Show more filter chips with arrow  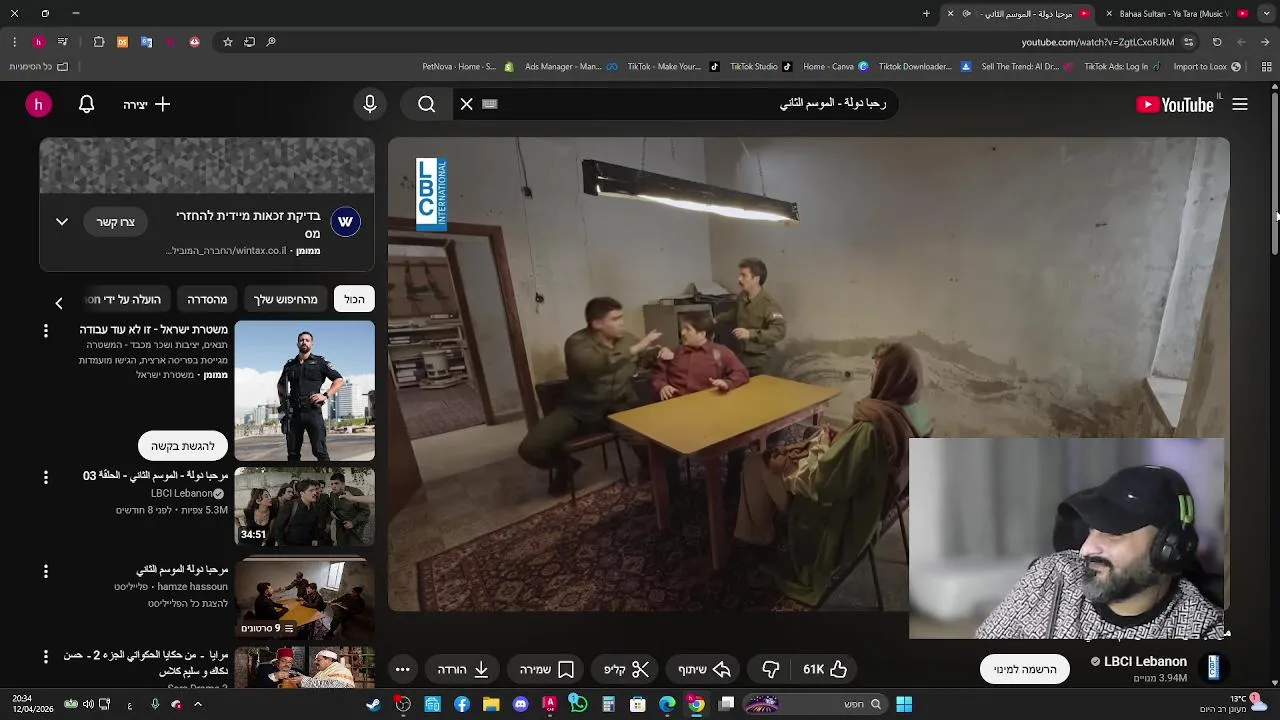[58, 302]
